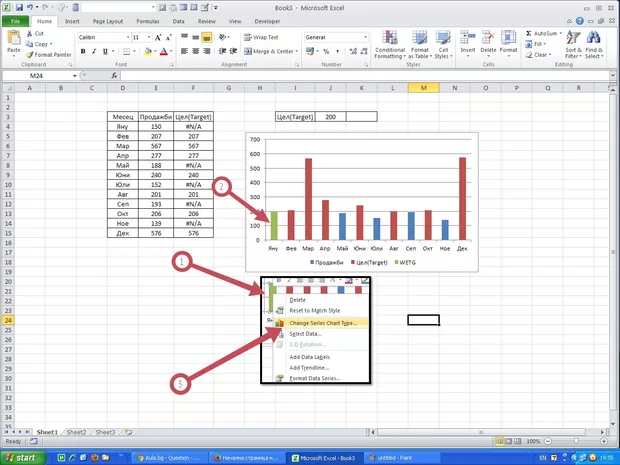Apply Percent Style
620x465 pixels.
[x=326, y=51]
